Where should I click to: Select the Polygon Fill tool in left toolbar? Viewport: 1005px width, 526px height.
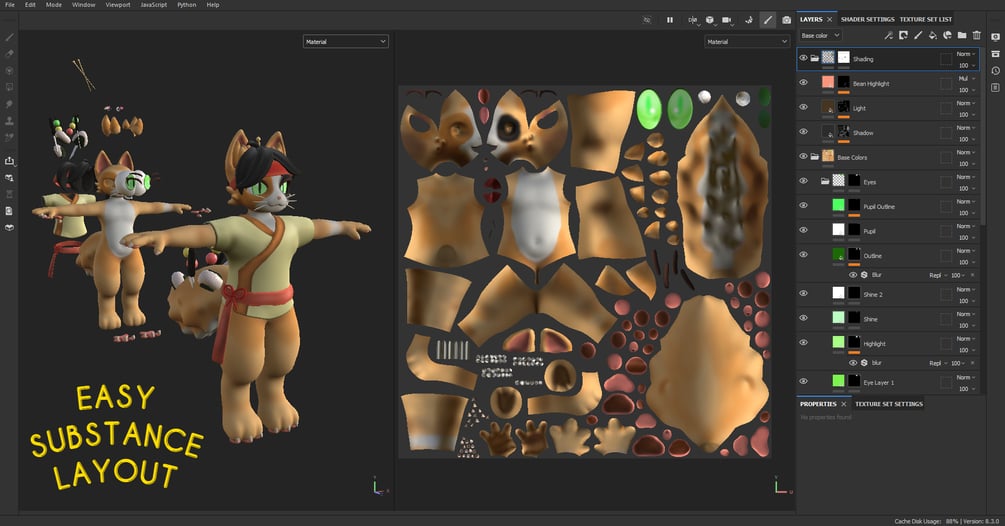[x=9, y=87]
